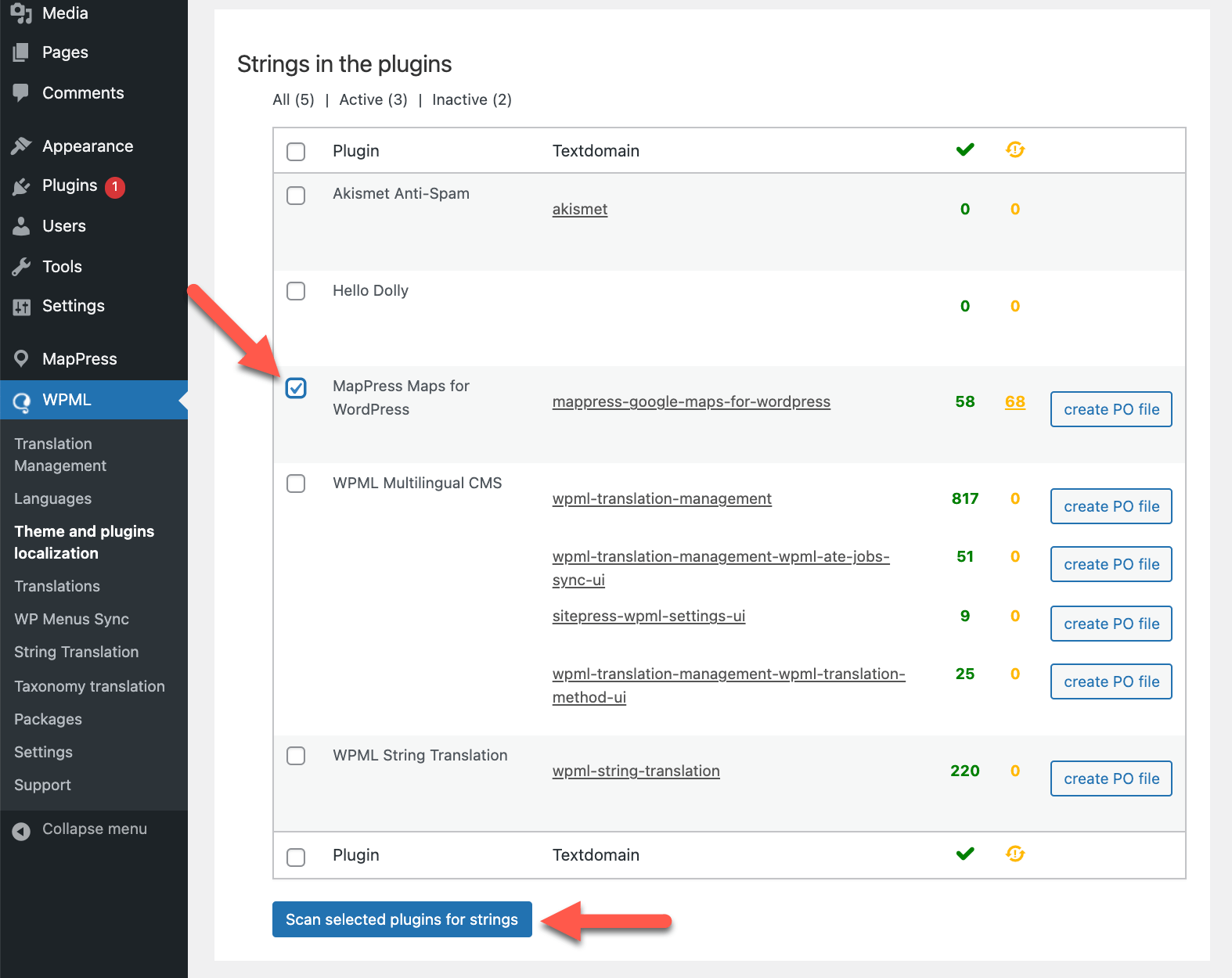The image size is (1232, 978).
Task: Filter plugins by Active (3)
Action: pyautogui.click(x=373, y=99)
